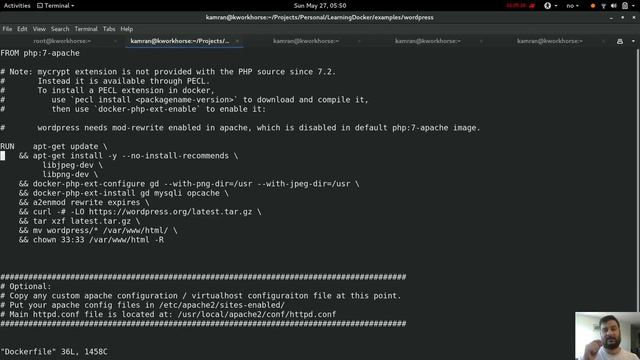Click the 'libjpeg-dev \' line
The height and width of the screenshot is (360, 640).
72,165
